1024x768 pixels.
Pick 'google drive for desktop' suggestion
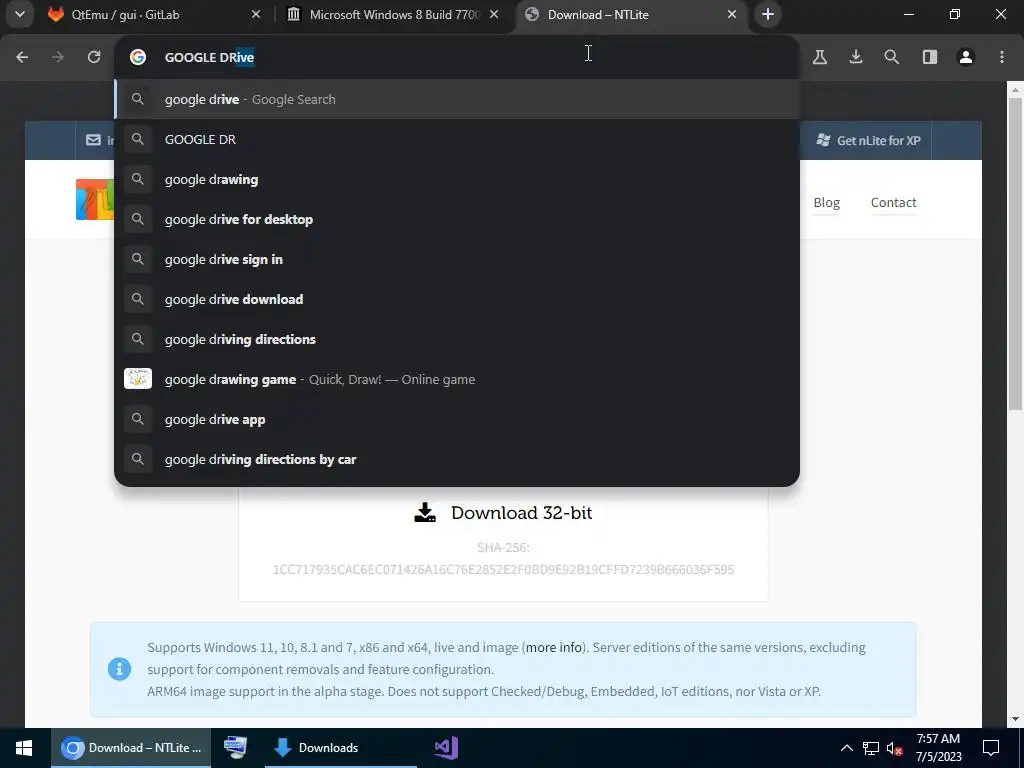[x=457, y=219]
